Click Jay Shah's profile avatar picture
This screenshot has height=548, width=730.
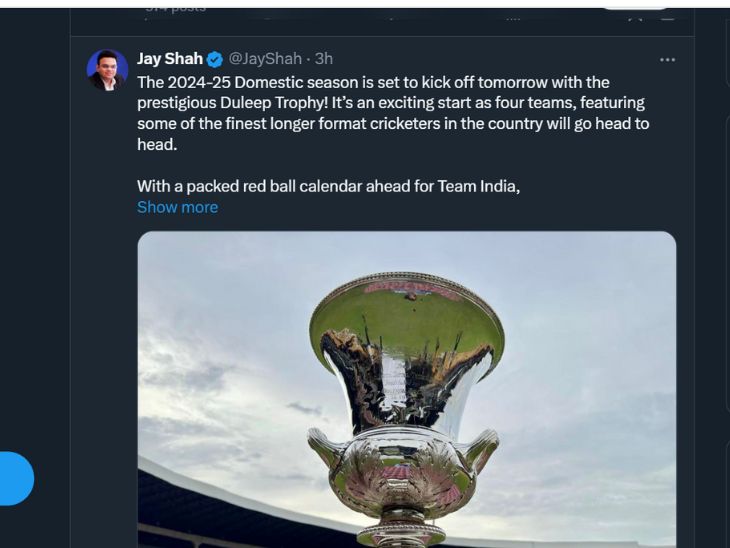tap(107, 70)
